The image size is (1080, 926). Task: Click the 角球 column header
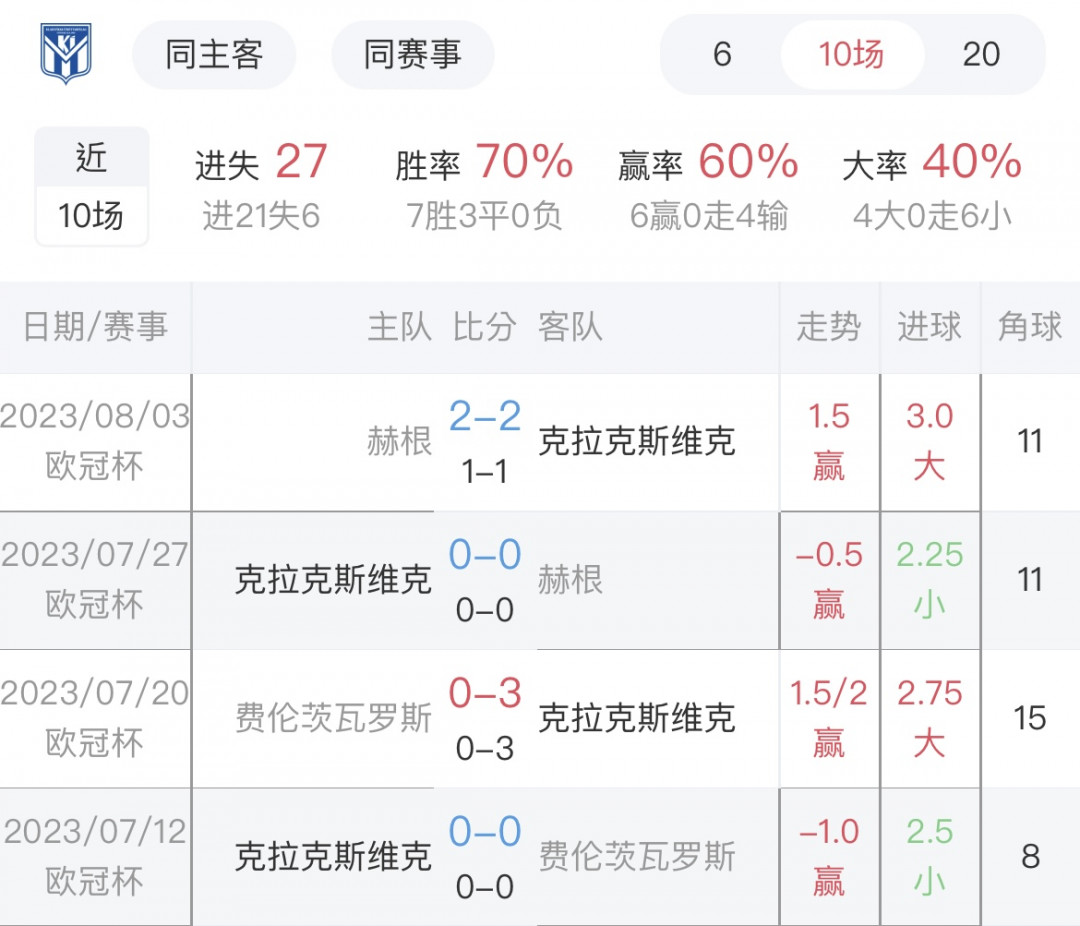tap(1030, 327)
